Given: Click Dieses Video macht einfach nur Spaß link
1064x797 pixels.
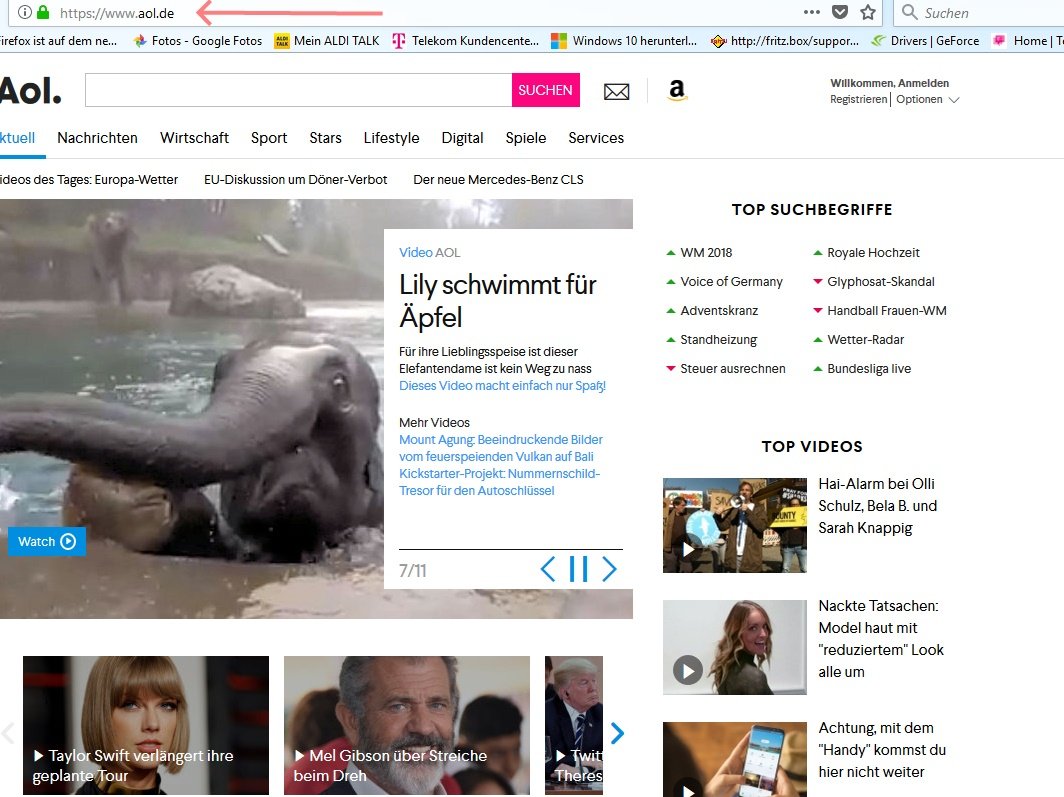Looking at the screenshot, I should tap(502, 386).
